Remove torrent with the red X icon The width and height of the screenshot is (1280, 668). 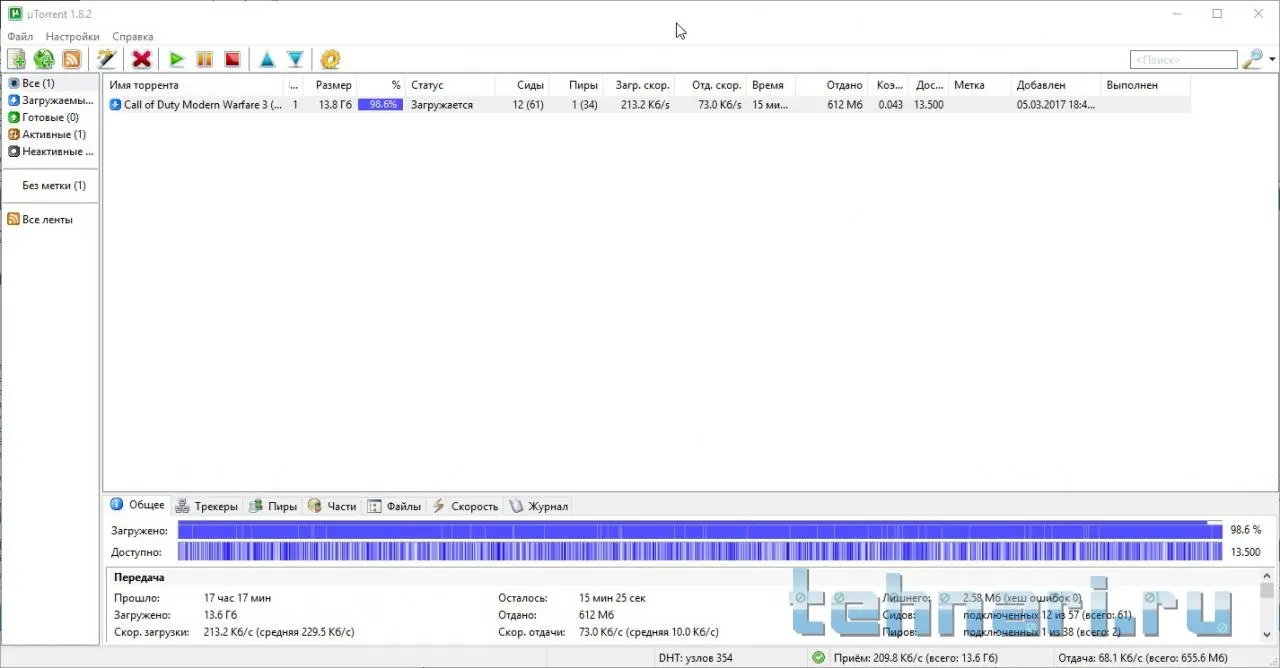(x=142, y=59)
